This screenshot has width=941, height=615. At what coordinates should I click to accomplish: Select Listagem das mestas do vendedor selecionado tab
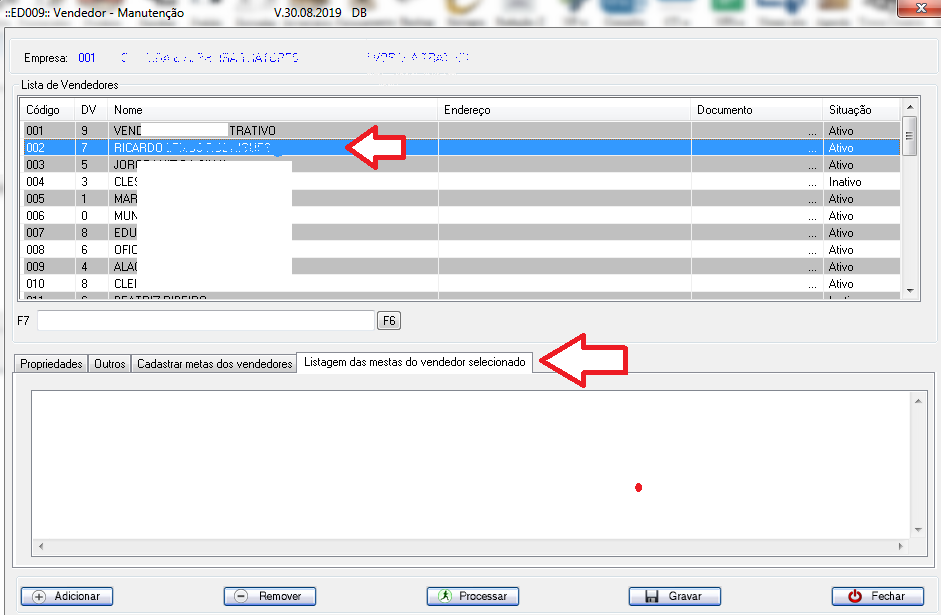point(414,363)
